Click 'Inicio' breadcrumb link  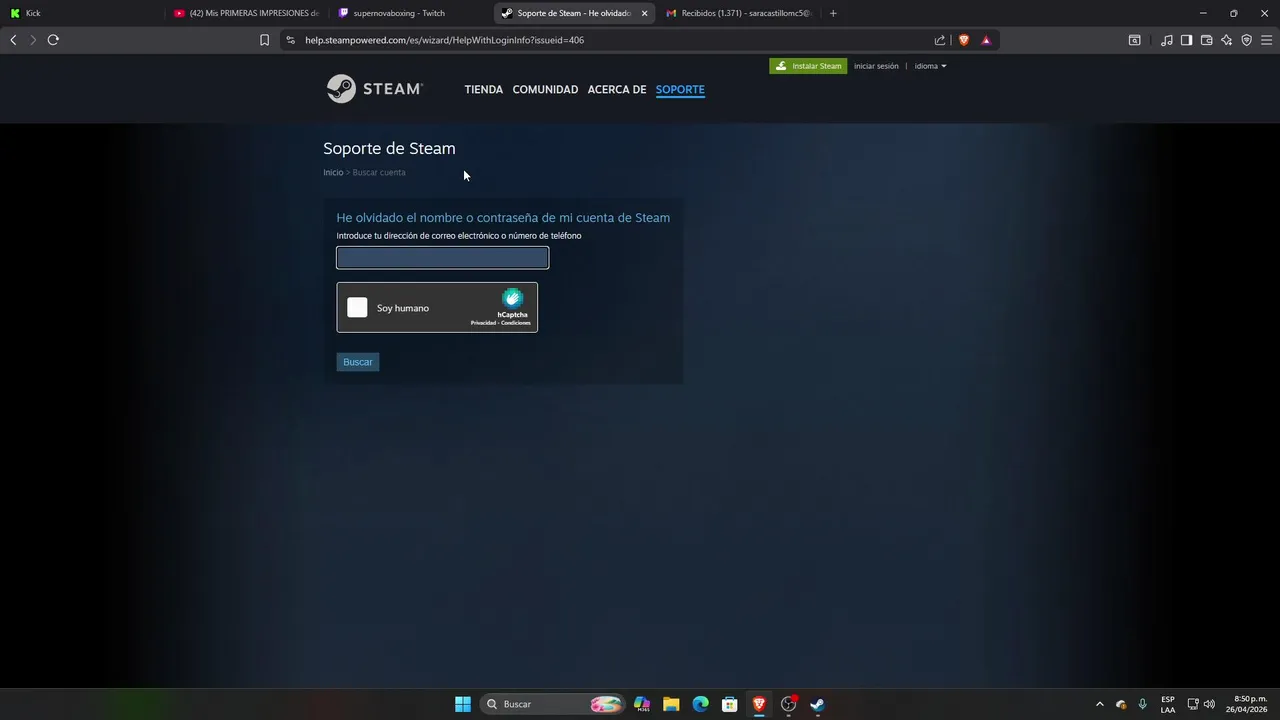click(333, 172)
